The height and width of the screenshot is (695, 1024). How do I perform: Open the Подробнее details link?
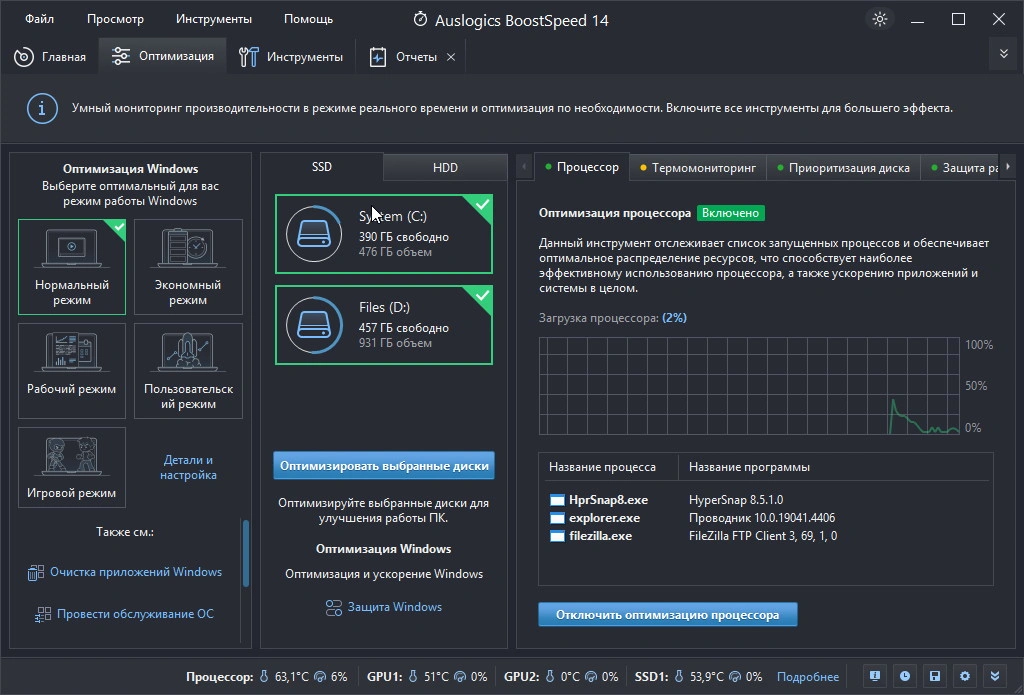(x=808, y=677)
